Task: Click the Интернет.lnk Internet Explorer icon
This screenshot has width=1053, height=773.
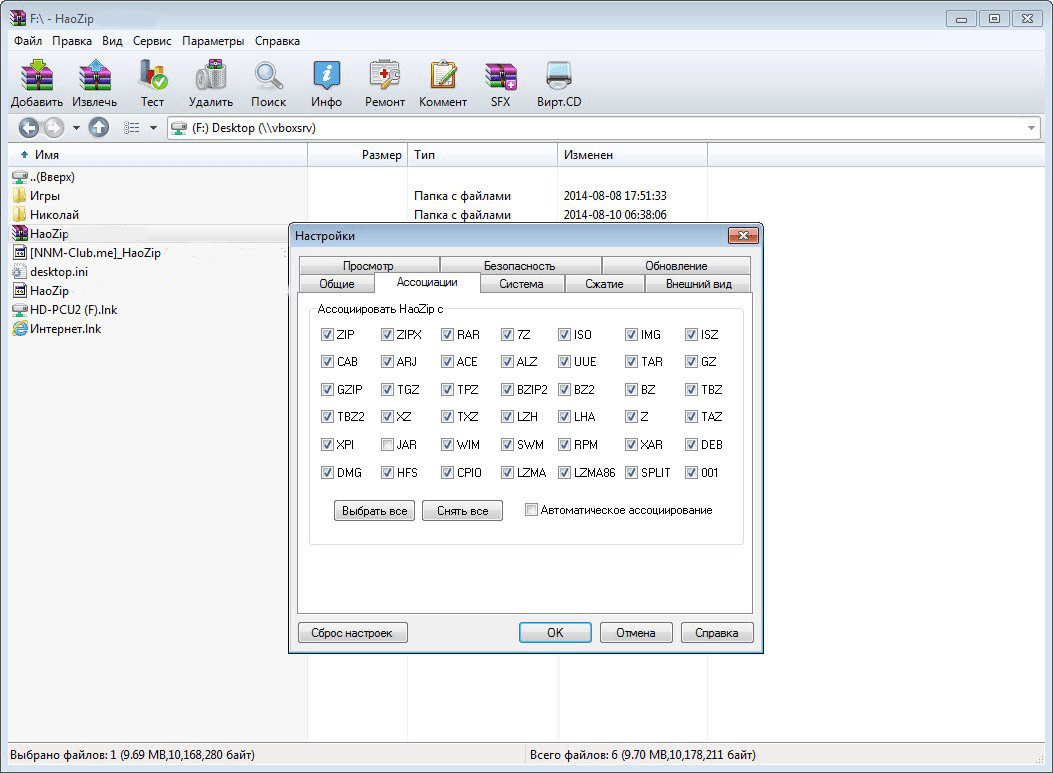Action: click(x=19, y=329)
